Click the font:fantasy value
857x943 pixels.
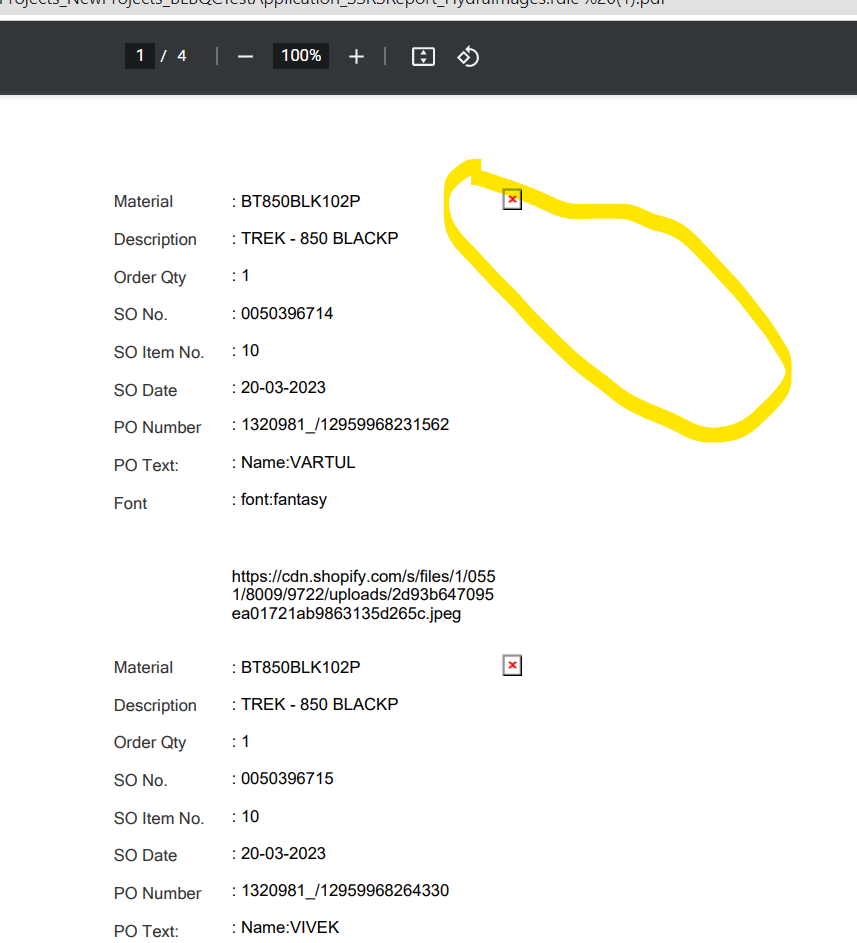point(281,499)
